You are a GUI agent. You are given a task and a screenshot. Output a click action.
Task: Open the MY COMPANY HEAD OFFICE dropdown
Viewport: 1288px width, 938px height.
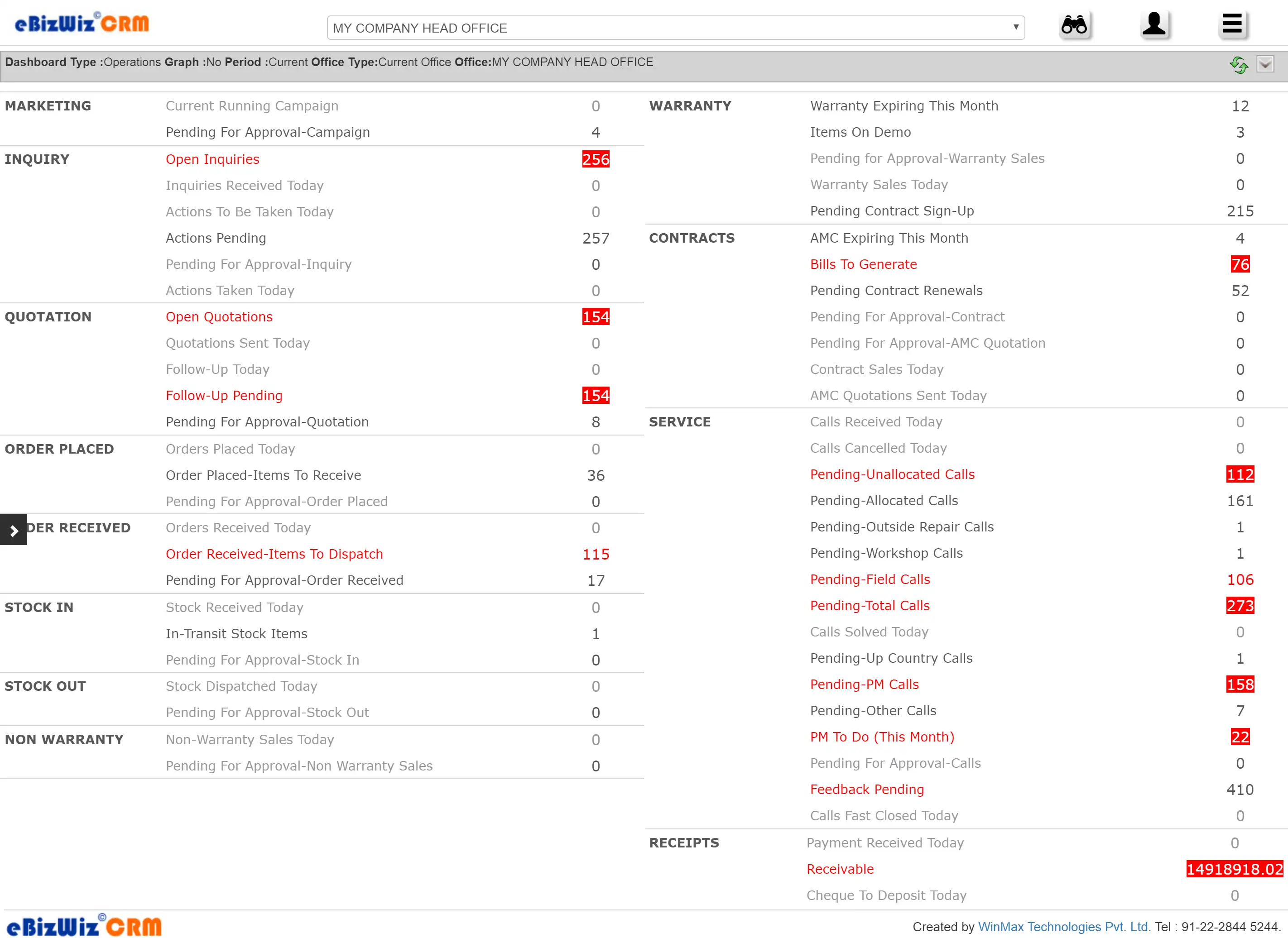point(675,28)
